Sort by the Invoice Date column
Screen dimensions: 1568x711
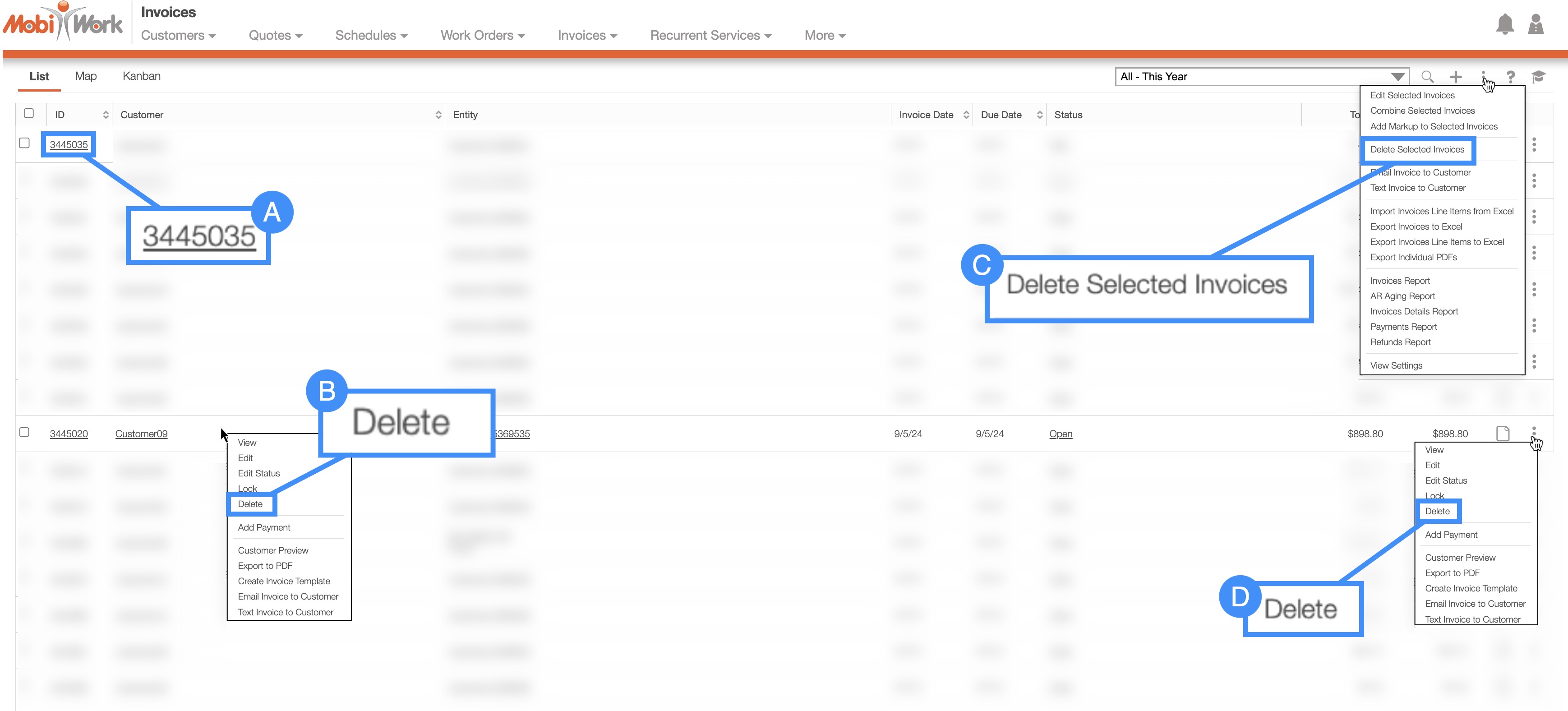pos(926,115)
